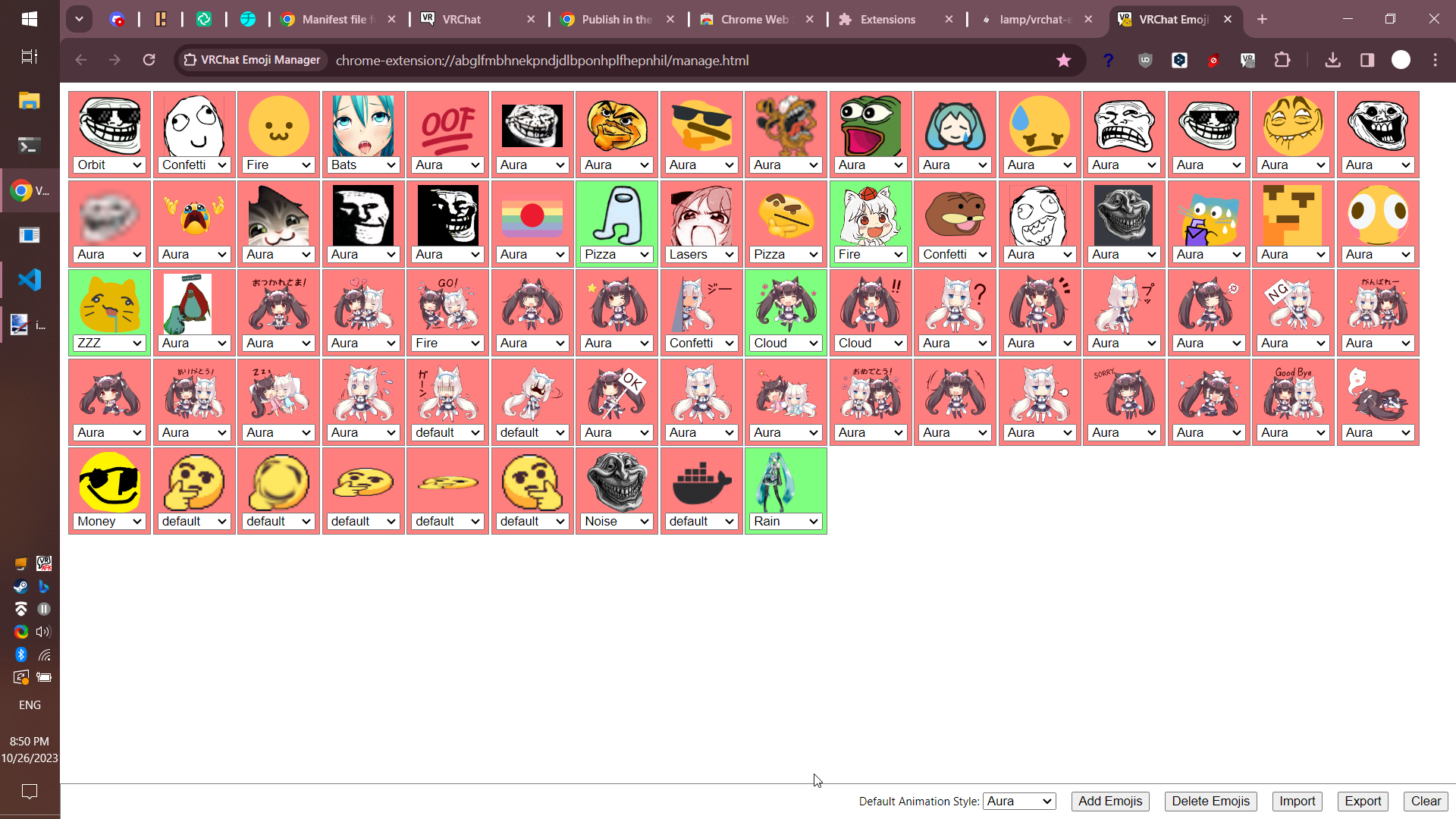The image size is (1456, 819).
Task: Open Chrome three-dot menu
Action: [x=1435, y=60]
